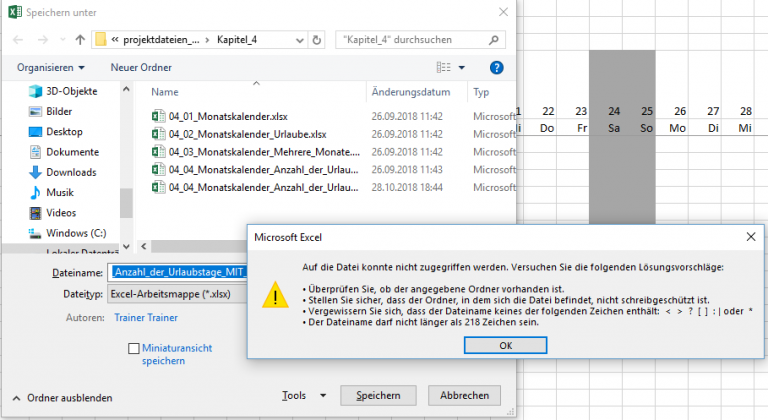Click Excel icon of 04_01_Monatskalender.xlsx
Screen dimensions: 768x420
[158, 116]
